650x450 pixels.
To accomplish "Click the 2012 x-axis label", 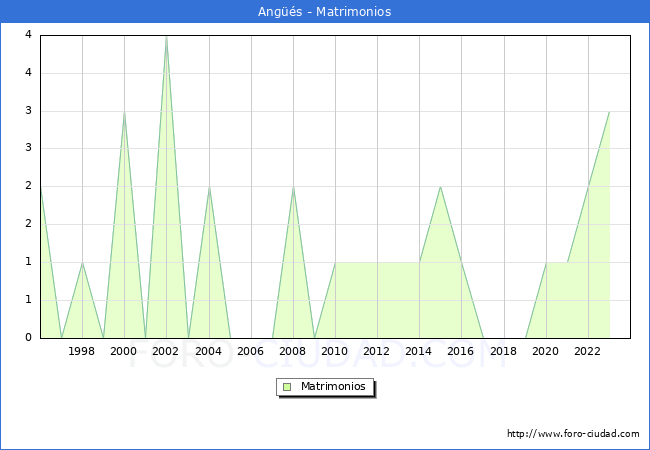I will coord(377,351).
